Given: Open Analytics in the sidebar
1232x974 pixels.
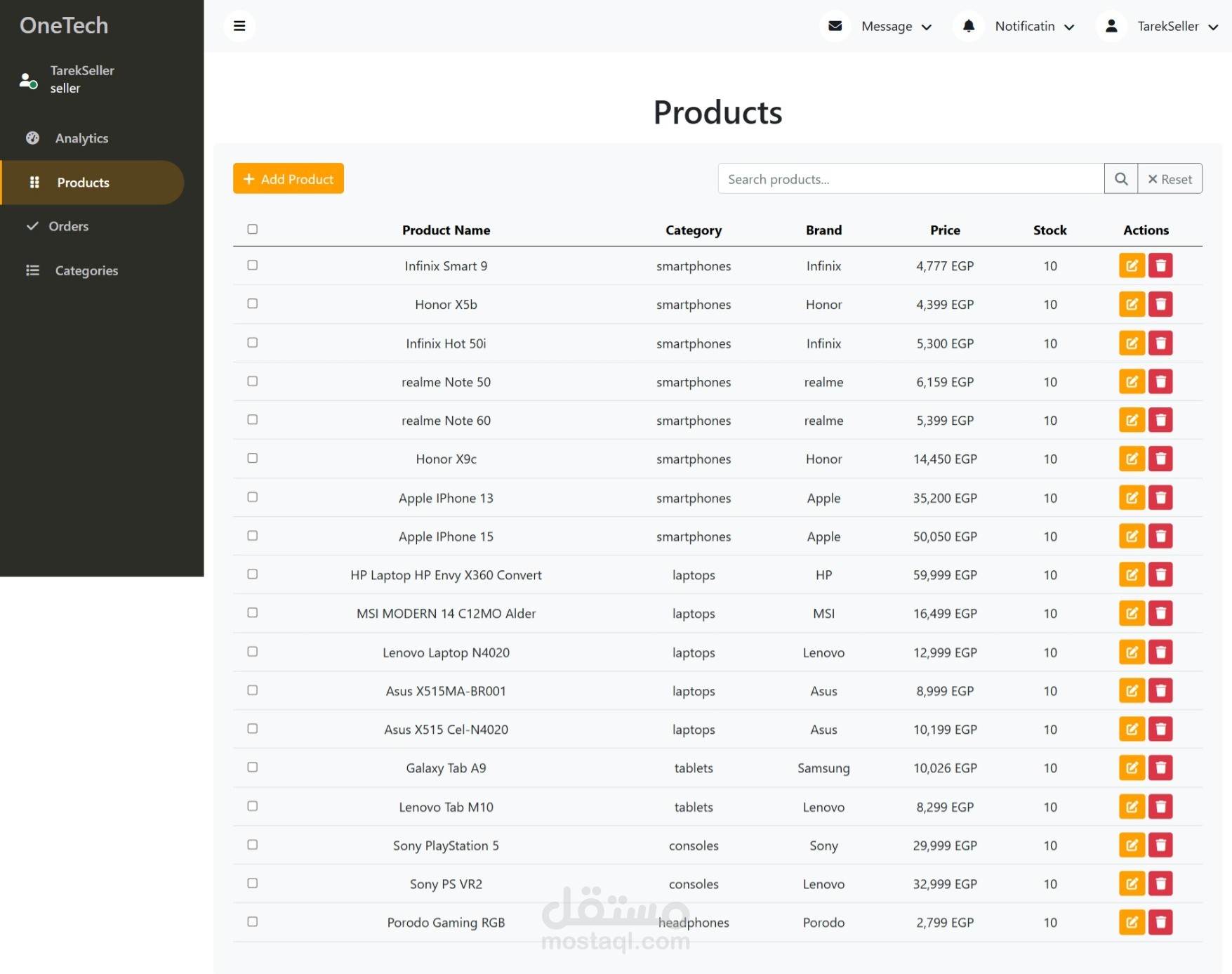Looking at the screenshot, I should 81,138.
